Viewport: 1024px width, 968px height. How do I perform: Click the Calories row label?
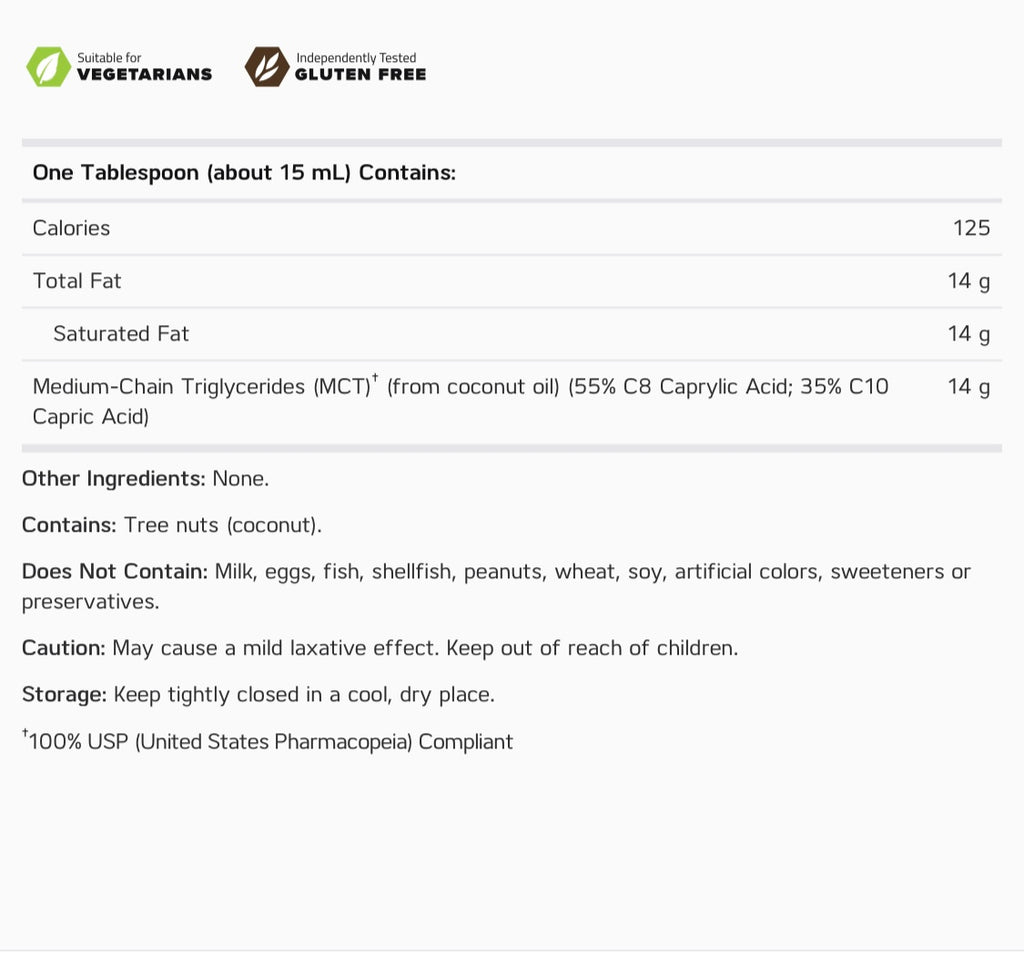click(71, 228)
